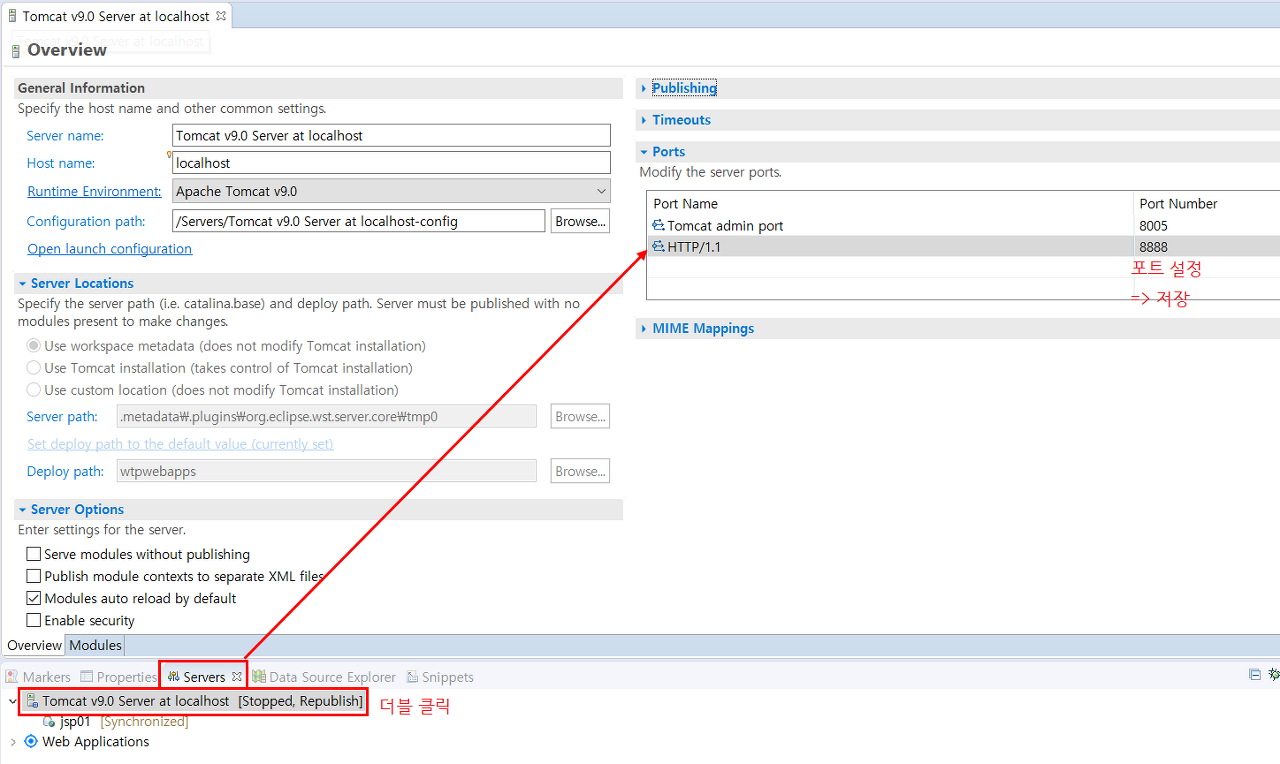Image resolution: width=1280 pixels, height=764 pixels.
Task: Click the server editor tab icon
Action: coord(12,16)
